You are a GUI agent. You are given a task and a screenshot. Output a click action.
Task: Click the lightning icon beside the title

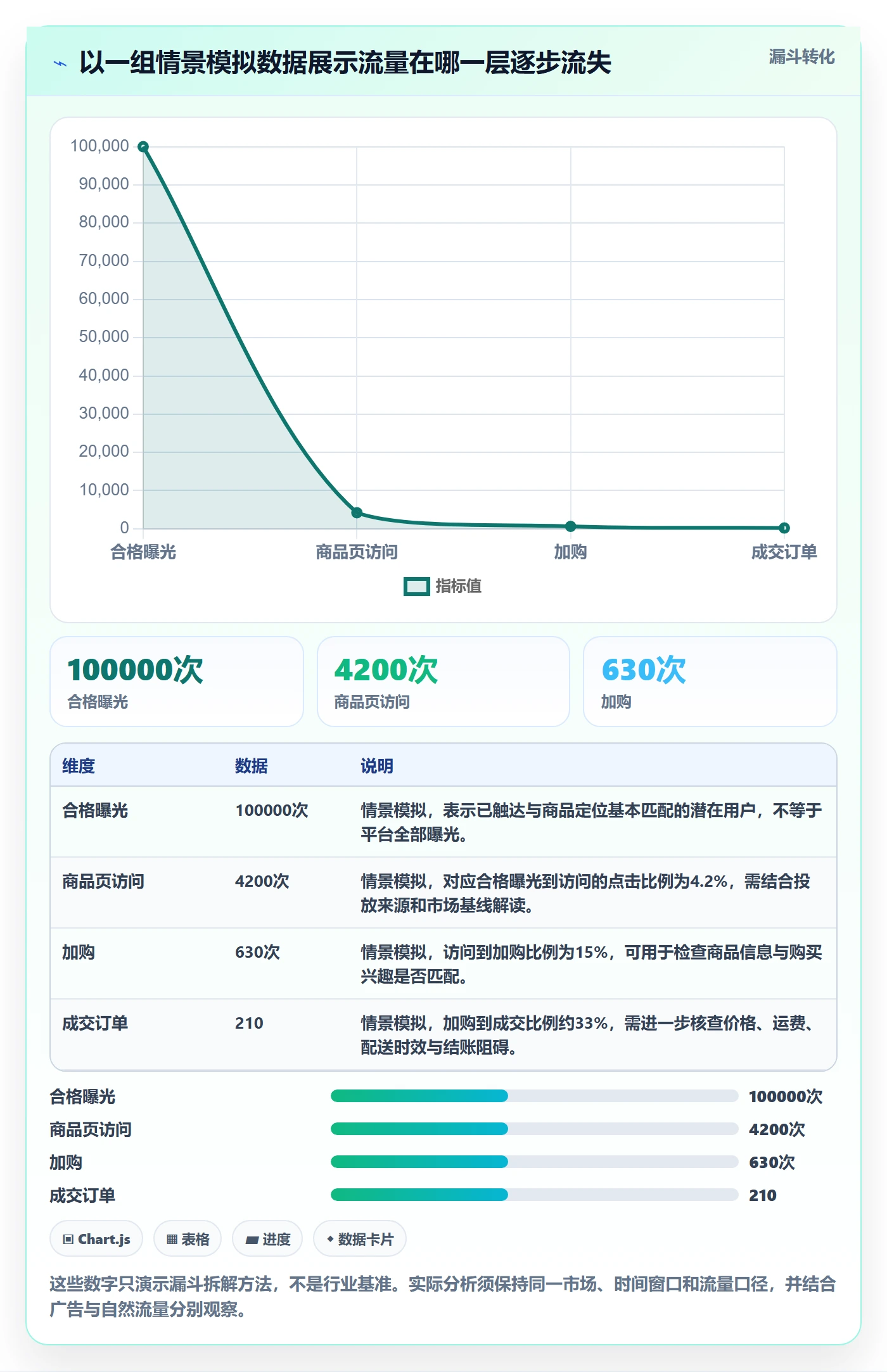coord(60,63)
